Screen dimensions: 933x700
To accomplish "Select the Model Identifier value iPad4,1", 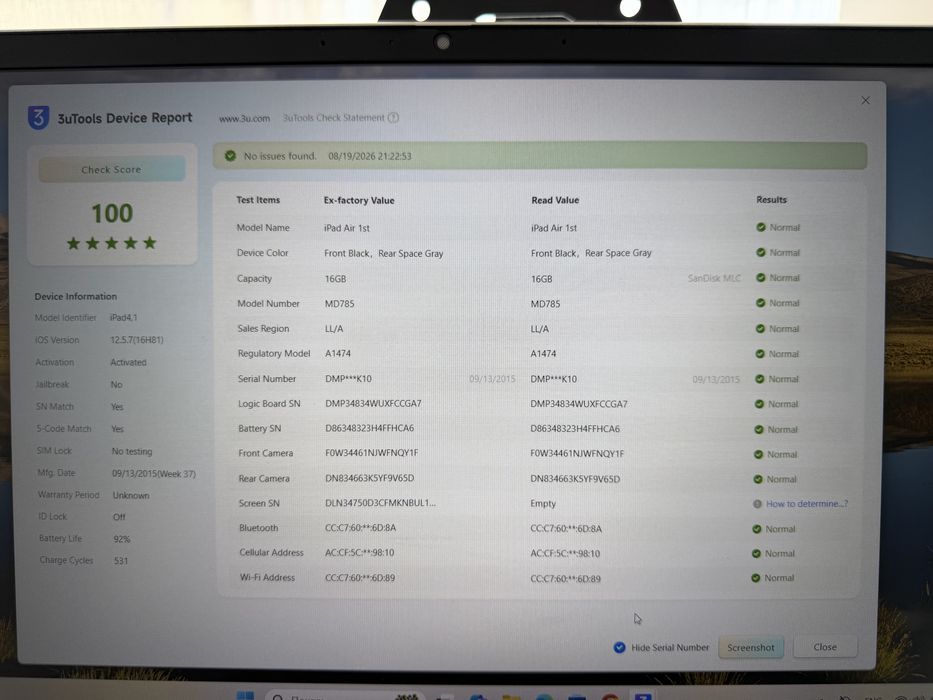I will (x=123, y=318).
